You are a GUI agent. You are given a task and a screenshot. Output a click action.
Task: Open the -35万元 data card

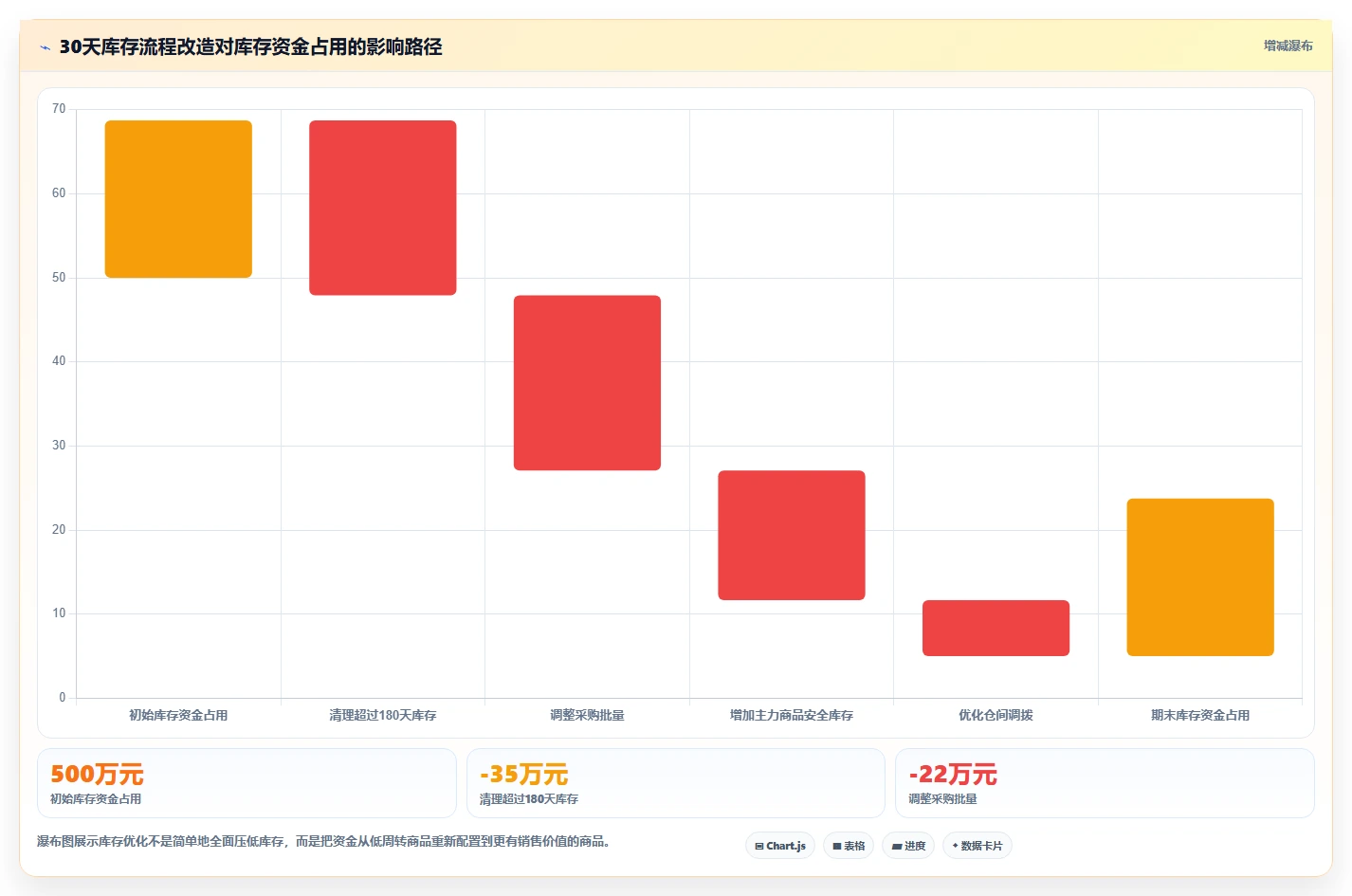tap(675, 783)
